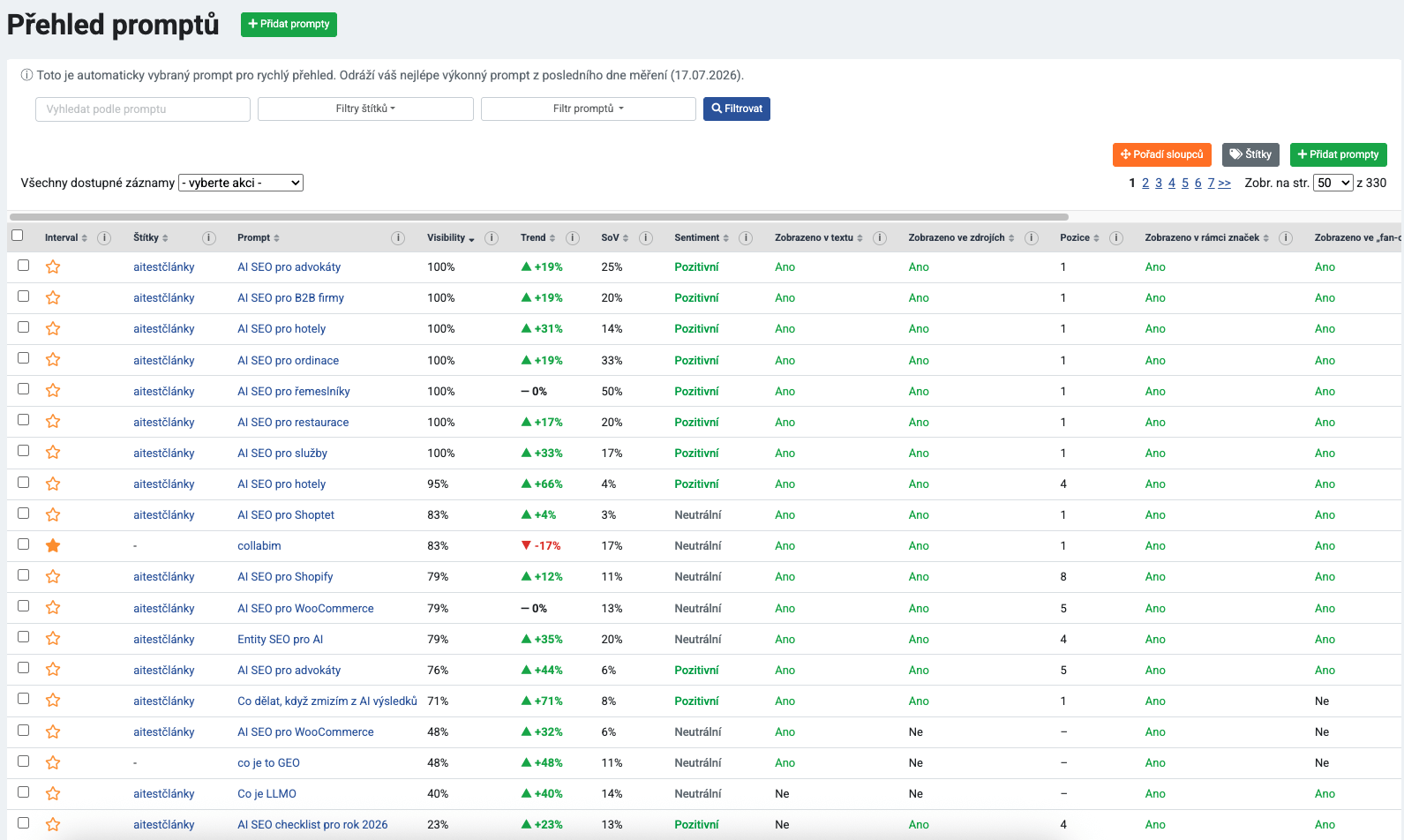Click info icon beside Sentiment column header

(746, 237)
